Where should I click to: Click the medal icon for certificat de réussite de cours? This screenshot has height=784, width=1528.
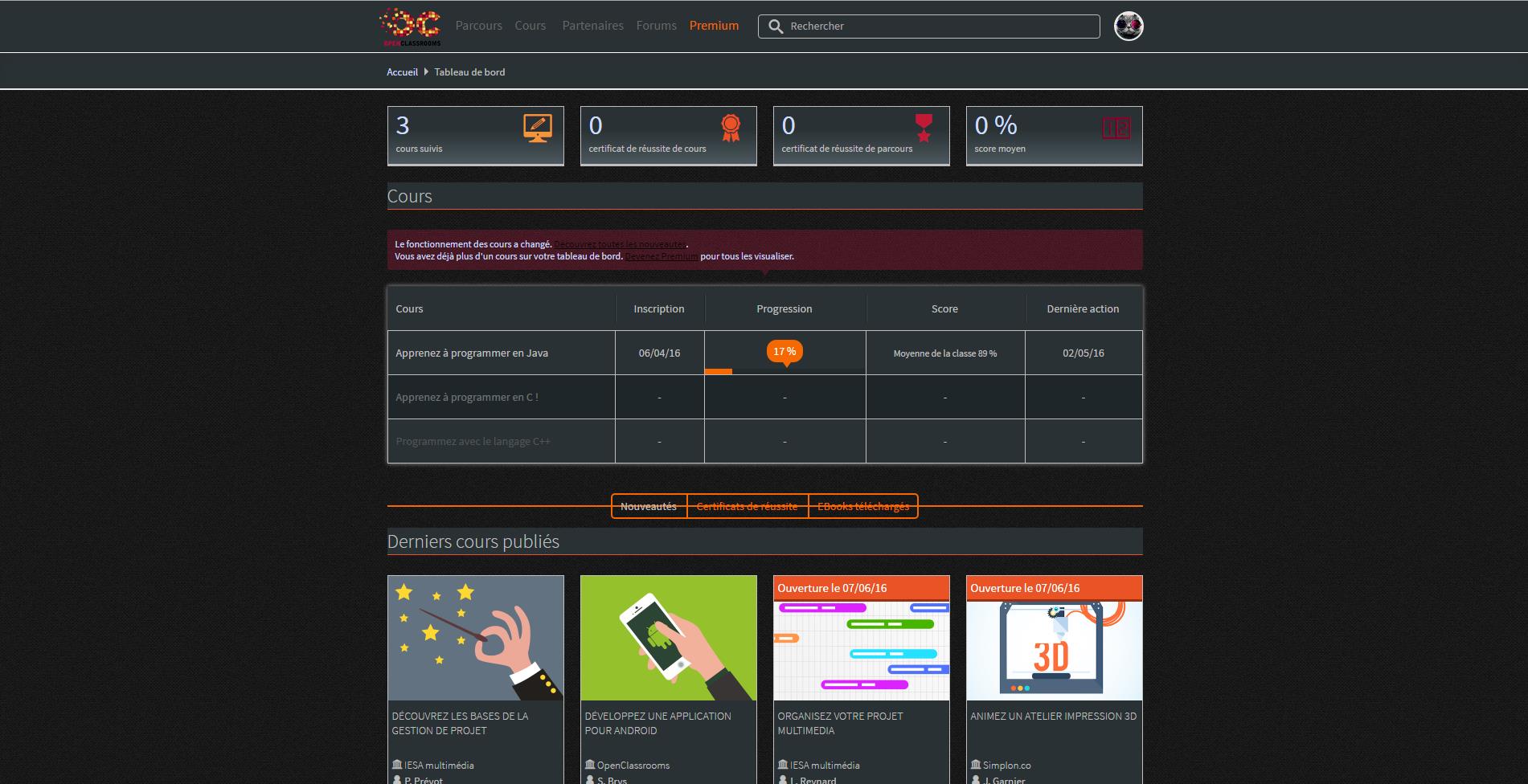[731, 126]
